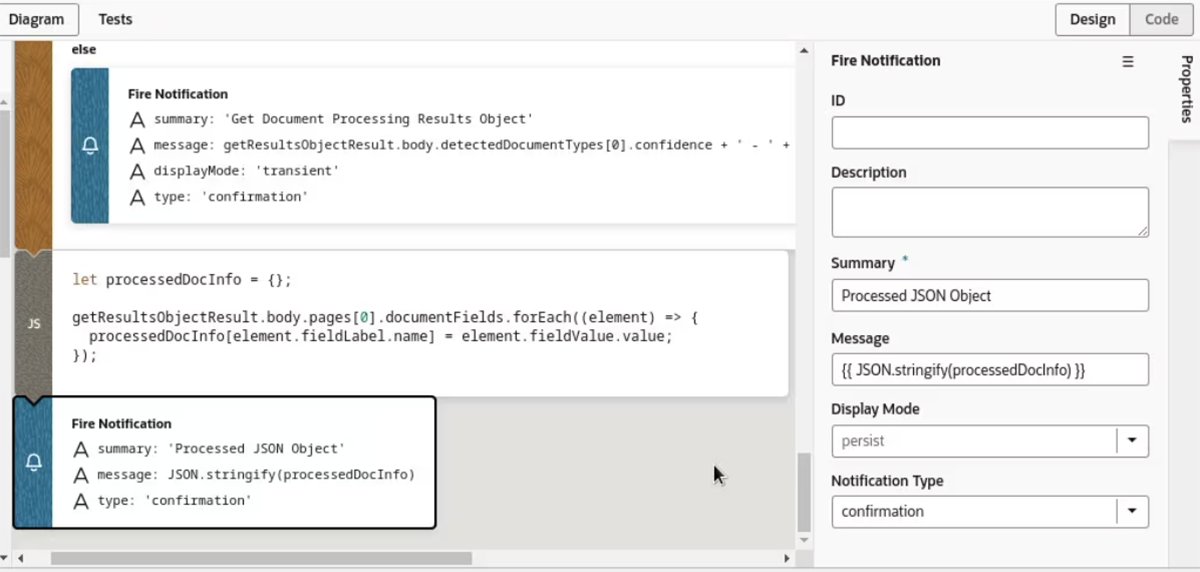Click the Display Mode 'persist' combo box

989,441
